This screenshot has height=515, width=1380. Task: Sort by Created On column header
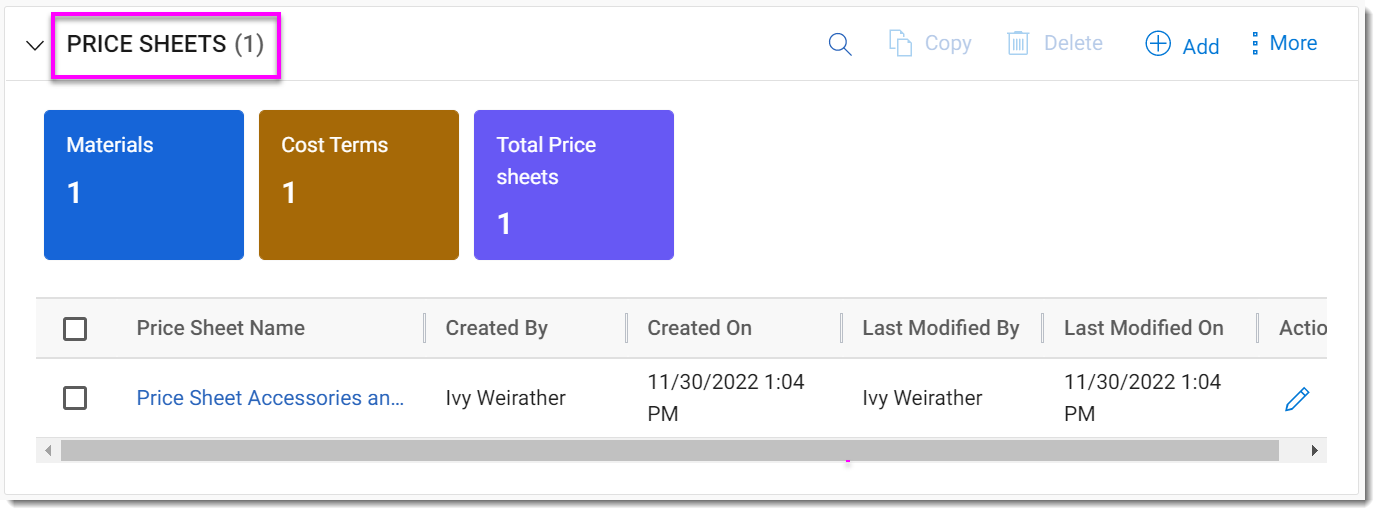pos(699,328)
